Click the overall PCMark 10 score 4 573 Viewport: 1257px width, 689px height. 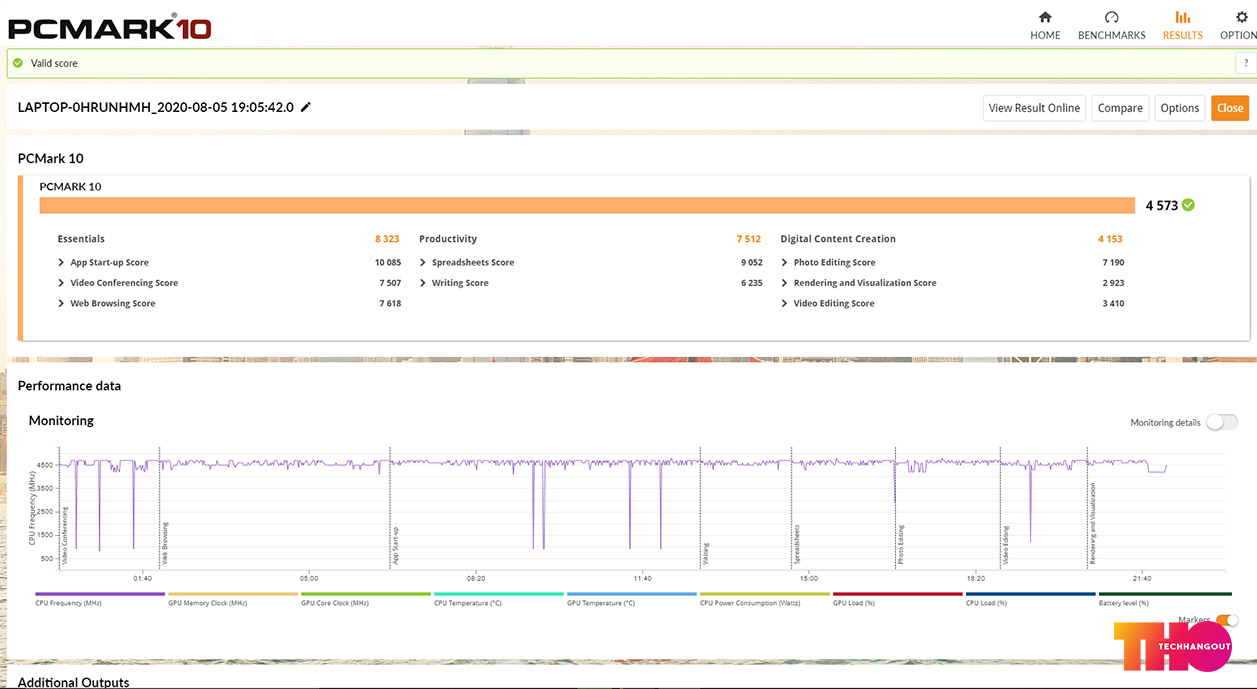1161,205
